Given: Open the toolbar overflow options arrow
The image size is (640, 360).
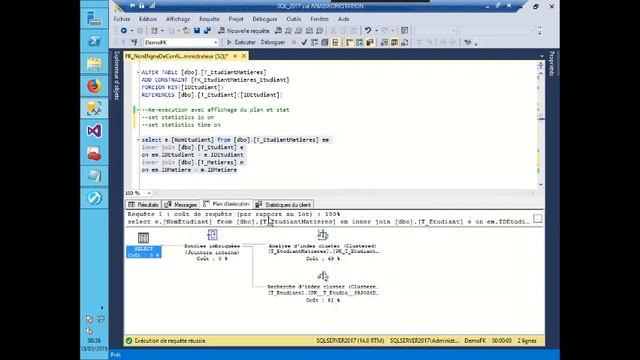Looking at the screenshot, I should (x=476, y=43).
